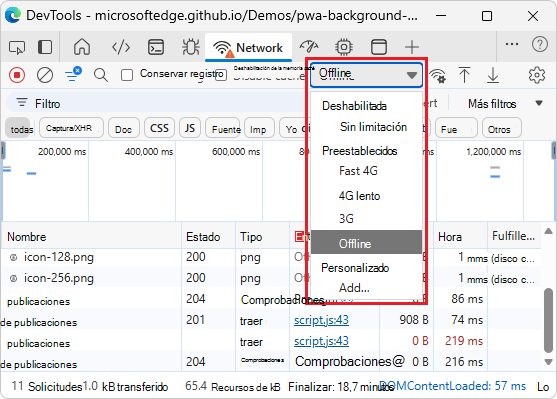Sort by Fulfille... column header

point(514,236)
